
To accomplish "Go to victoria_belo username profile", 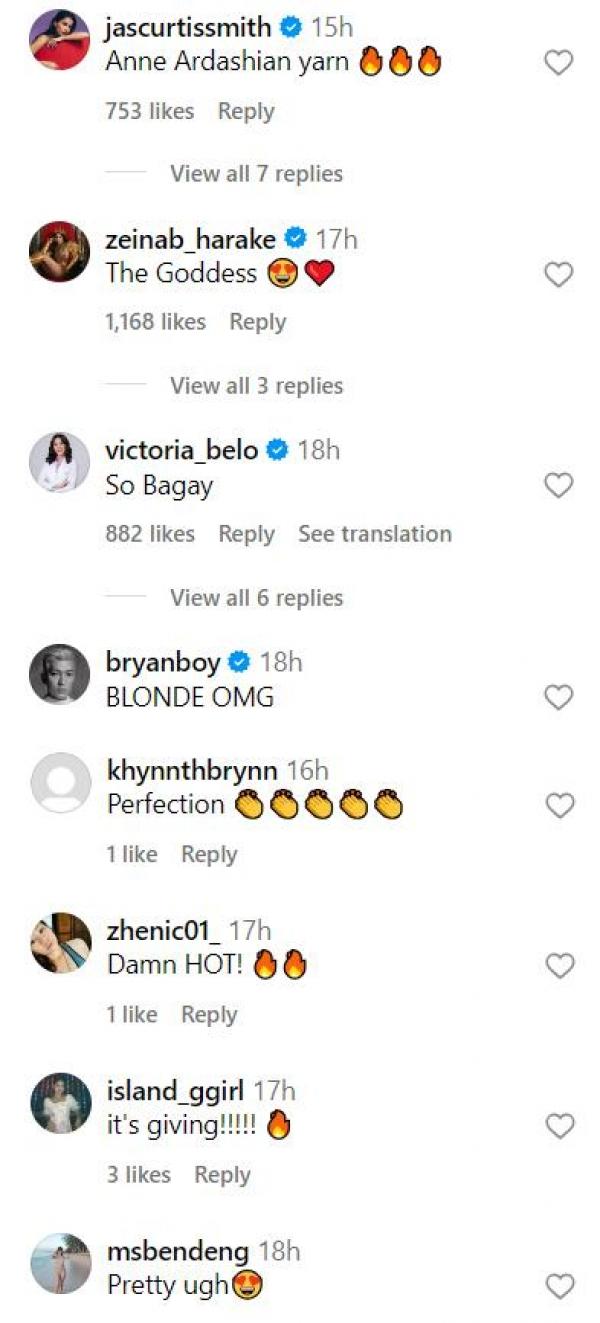I will coord(182,450).
